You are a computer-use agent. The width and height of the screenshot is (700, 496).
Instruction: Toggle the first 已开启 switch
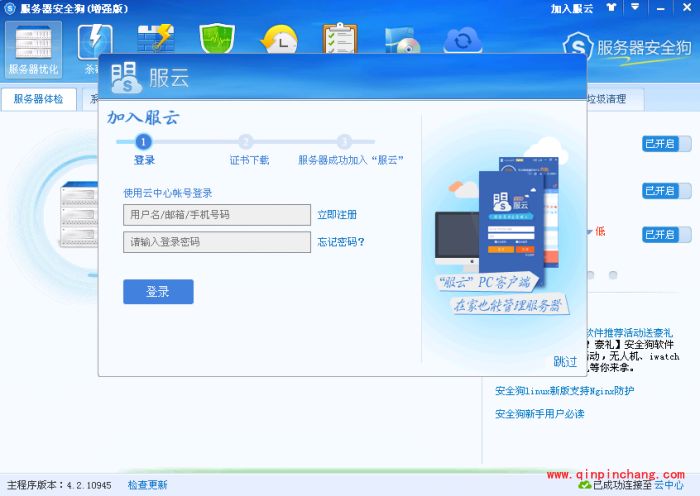coord(667,144)
